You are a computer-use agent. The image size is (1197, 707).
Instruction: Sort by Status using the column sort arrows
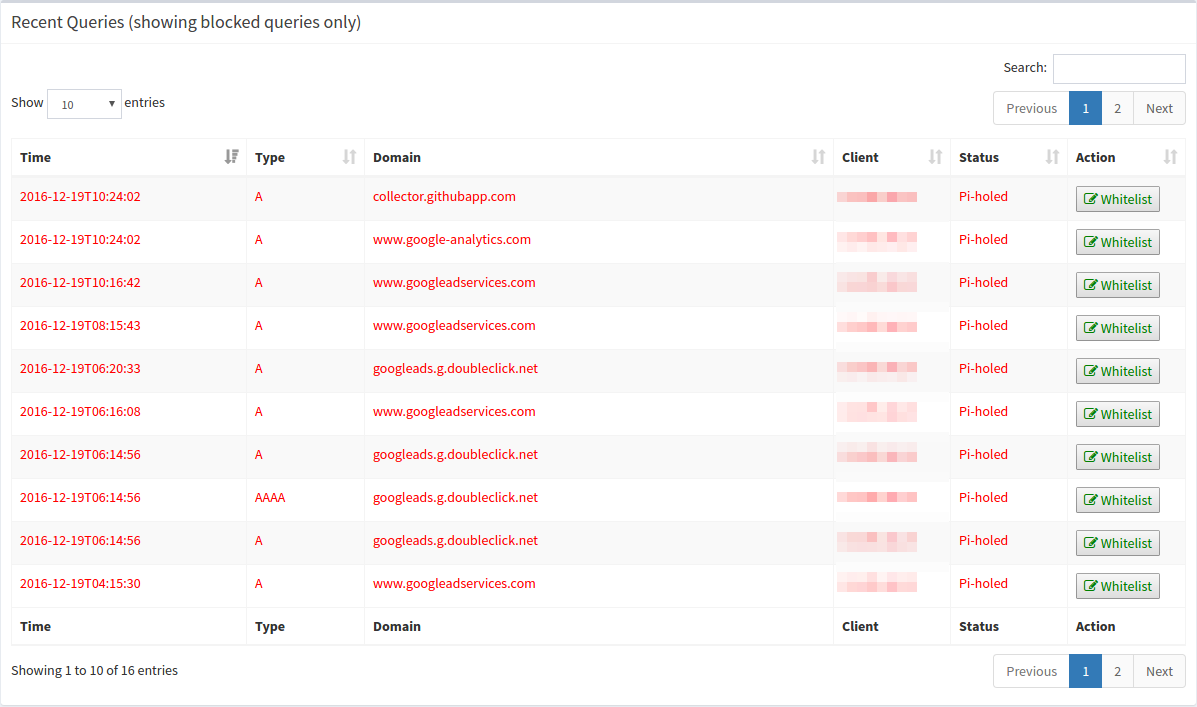(x=1052, y=157)
